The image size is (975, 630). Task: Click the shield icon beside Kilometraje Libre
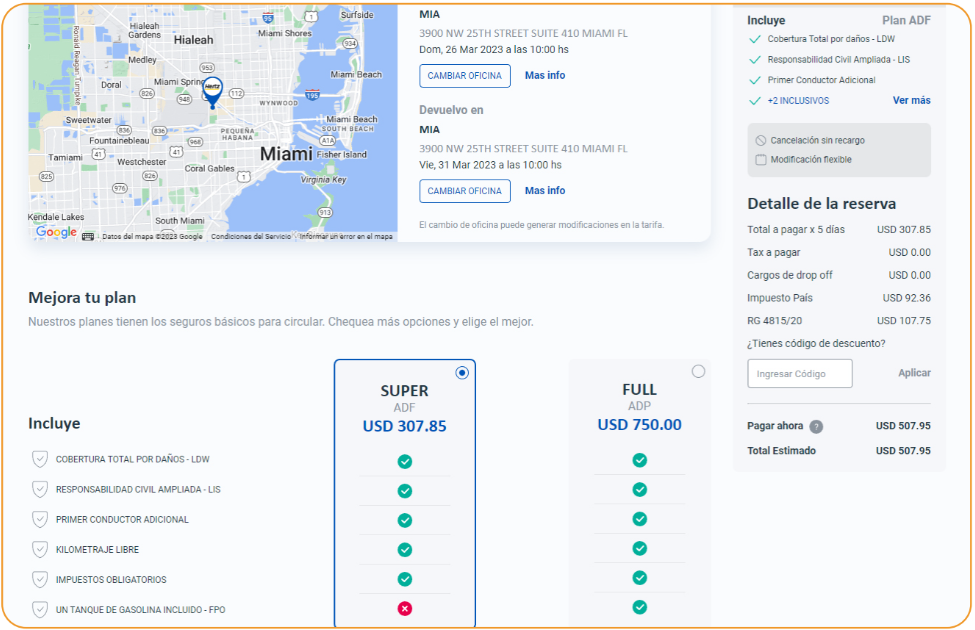[40, 550]
